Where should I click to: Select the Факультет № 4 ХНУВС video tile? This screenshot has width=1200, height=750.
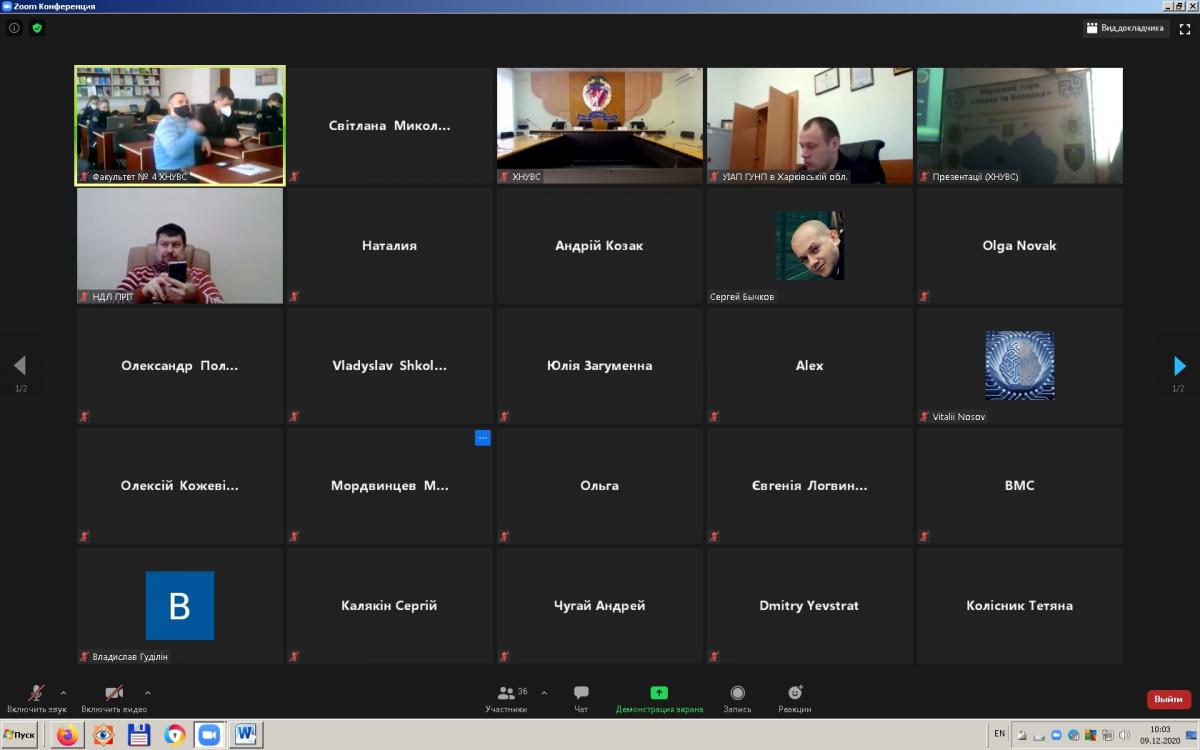(180, 125)
